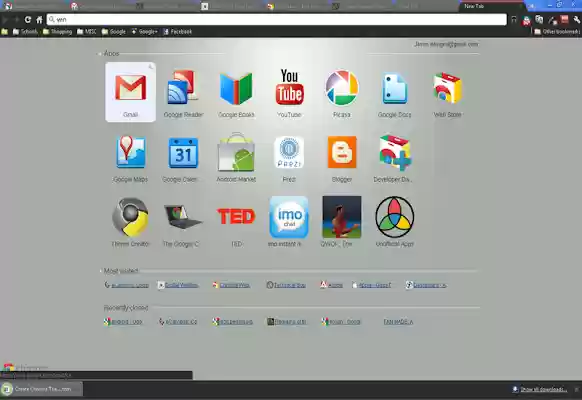Screen dimensions: 582x400
Task: Open the Adobe link in Most visited
Action: [x=331, y=285]
